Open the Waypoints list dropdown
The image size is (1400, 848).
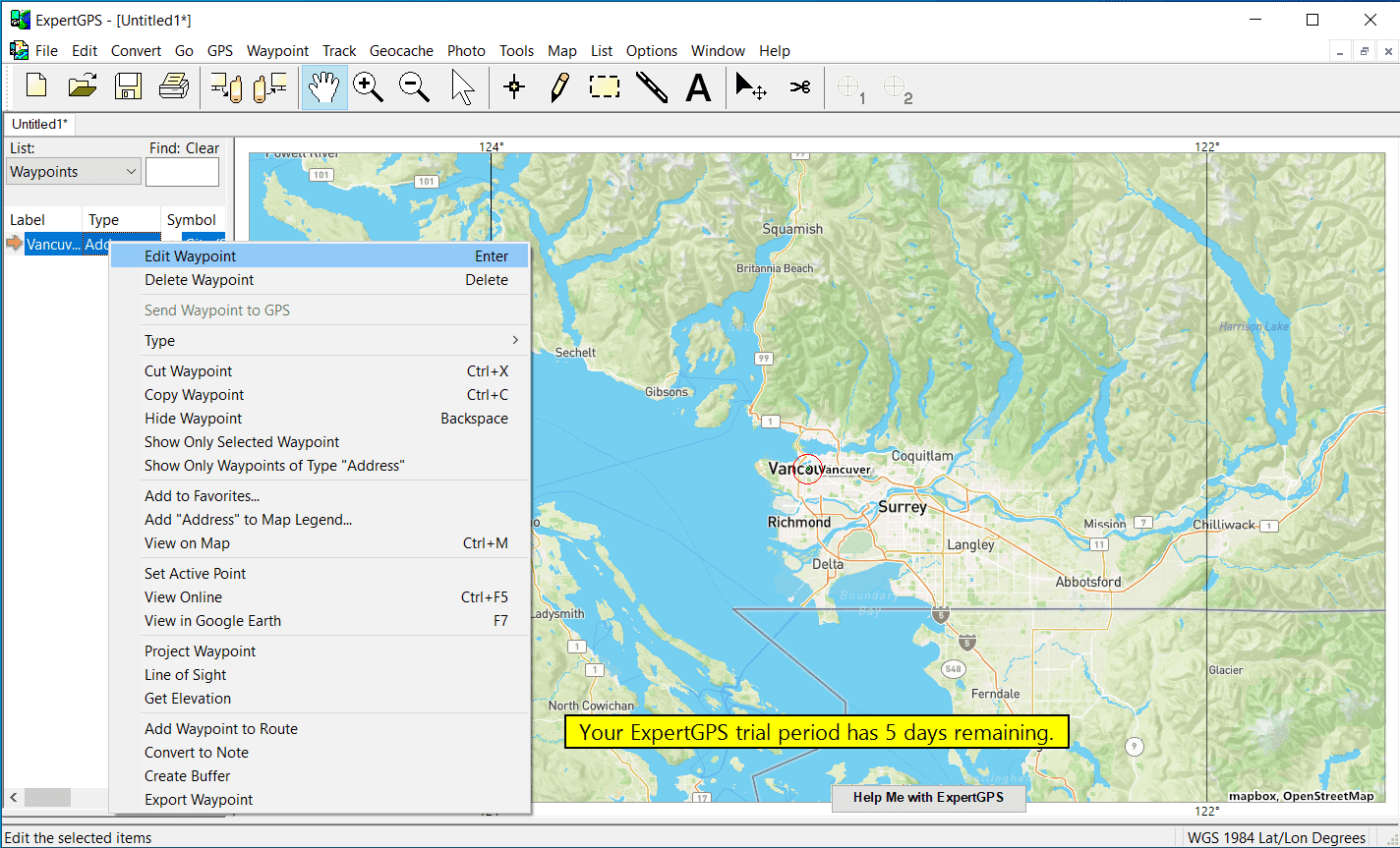[75, 172]
